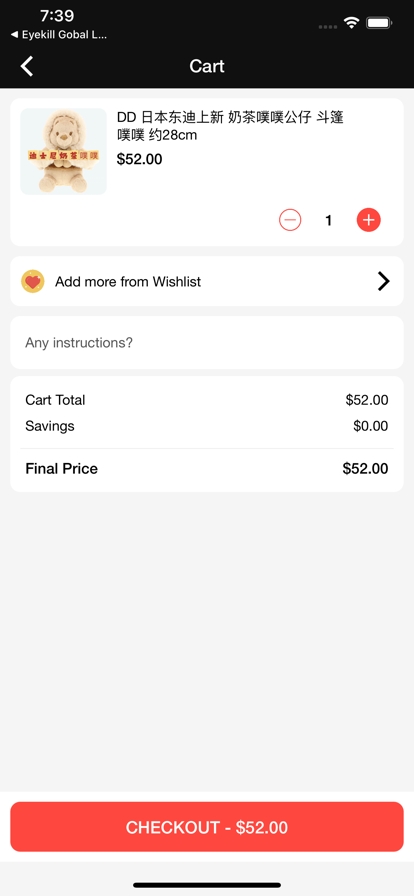The width and height of the screenshot is (414, 896).
Task: Return to Eyekill Gobal app breadcrumb
Action: coord(58,35)
